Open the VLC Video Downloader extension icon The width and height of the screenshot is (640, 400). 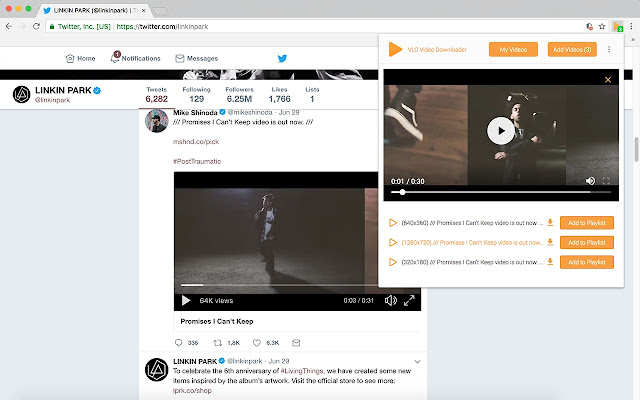click(x=618, y=27)
